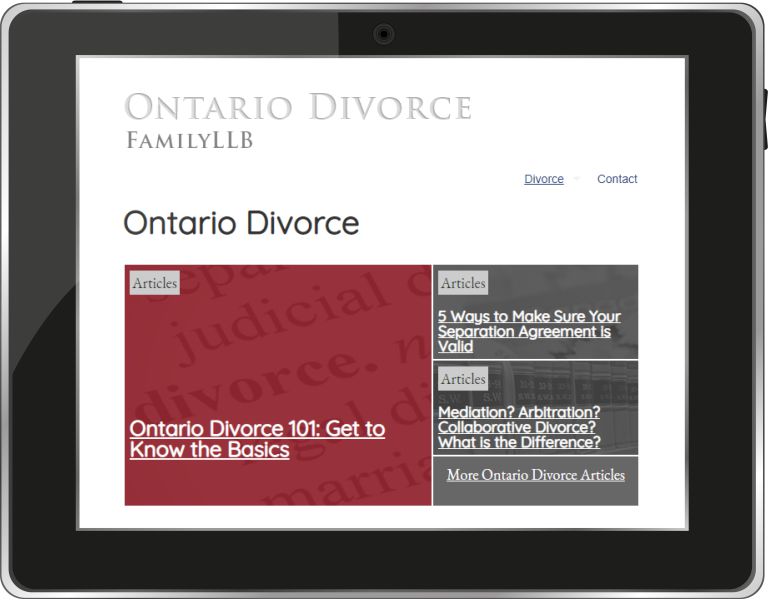The height and width of the screenshot is (600, 768).
Task: Expand the Divorce dropdown arrow
Action: click(x=576, y=178)
